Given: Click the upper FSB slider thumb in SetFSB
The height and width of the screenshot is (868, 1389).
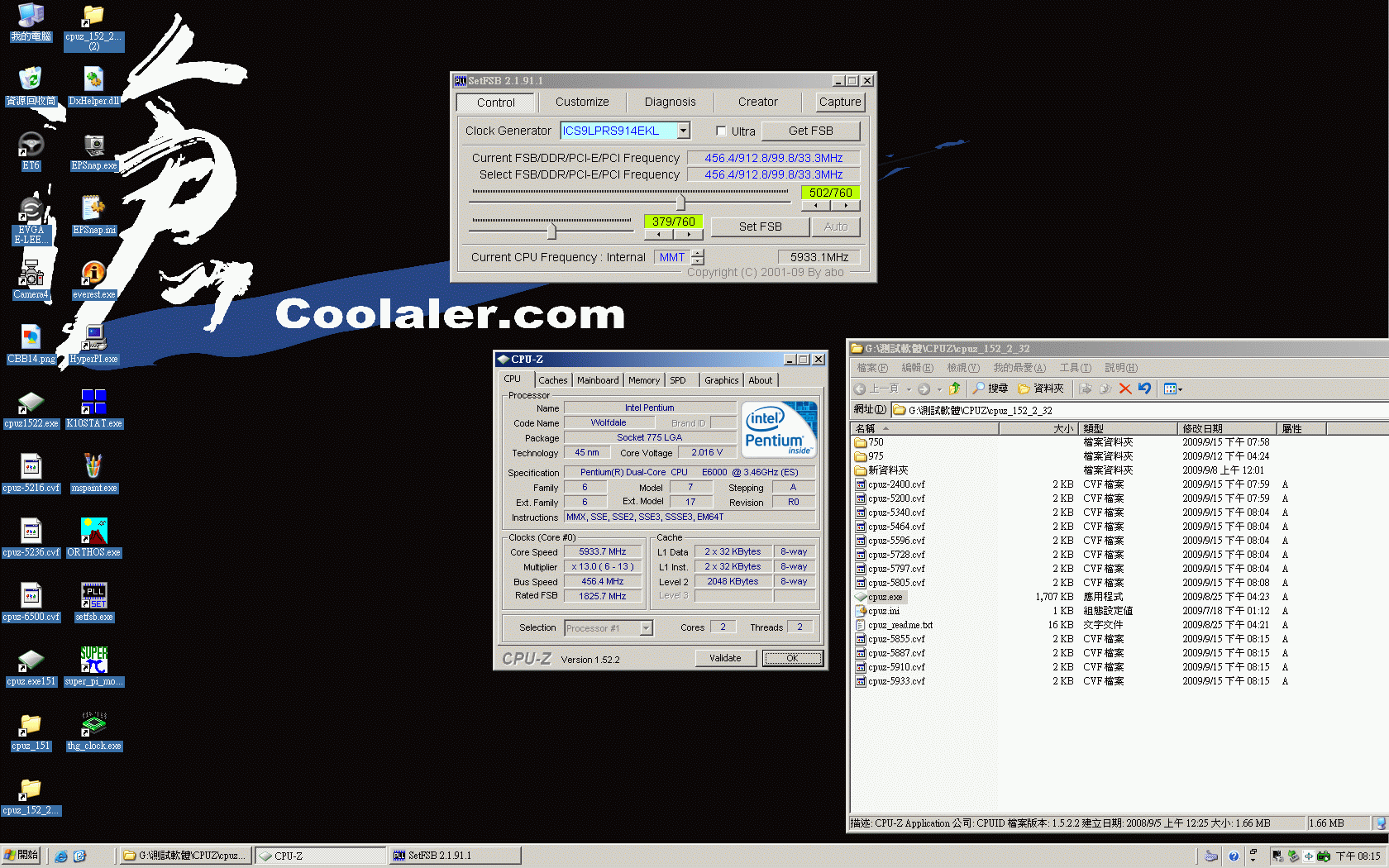Looking at the screenshot, I should 680,201.
